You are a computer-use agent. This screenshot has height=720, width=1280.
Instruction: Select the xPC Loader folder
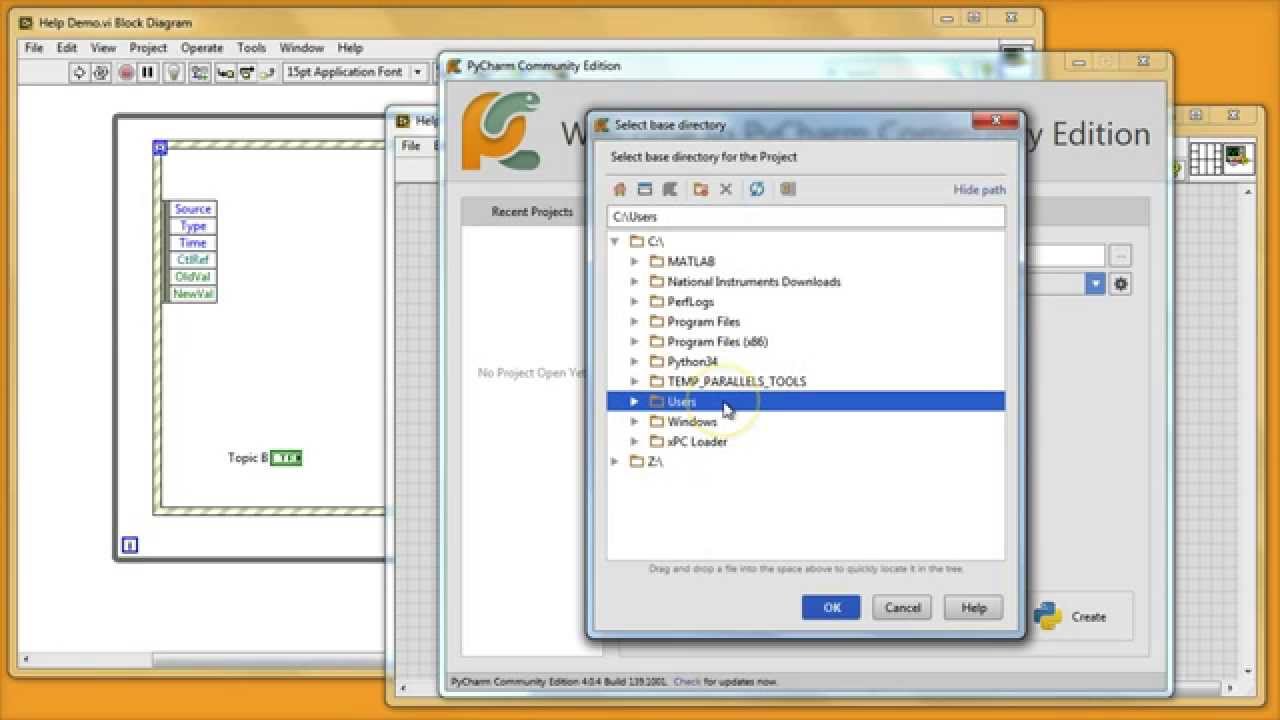click(x=697, y=441)
